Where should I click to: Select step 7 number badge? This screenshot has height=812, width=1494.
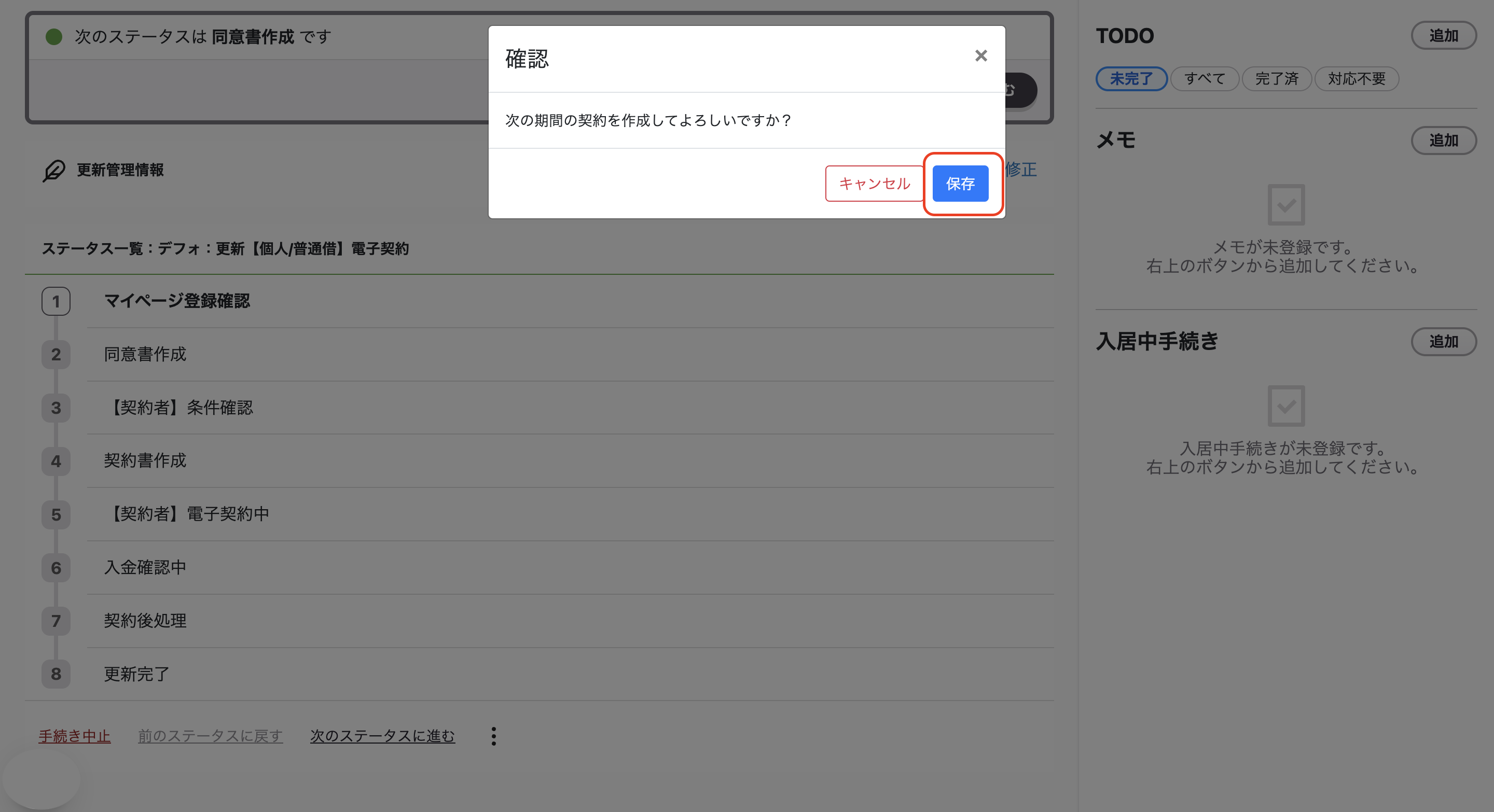[56, 621]
